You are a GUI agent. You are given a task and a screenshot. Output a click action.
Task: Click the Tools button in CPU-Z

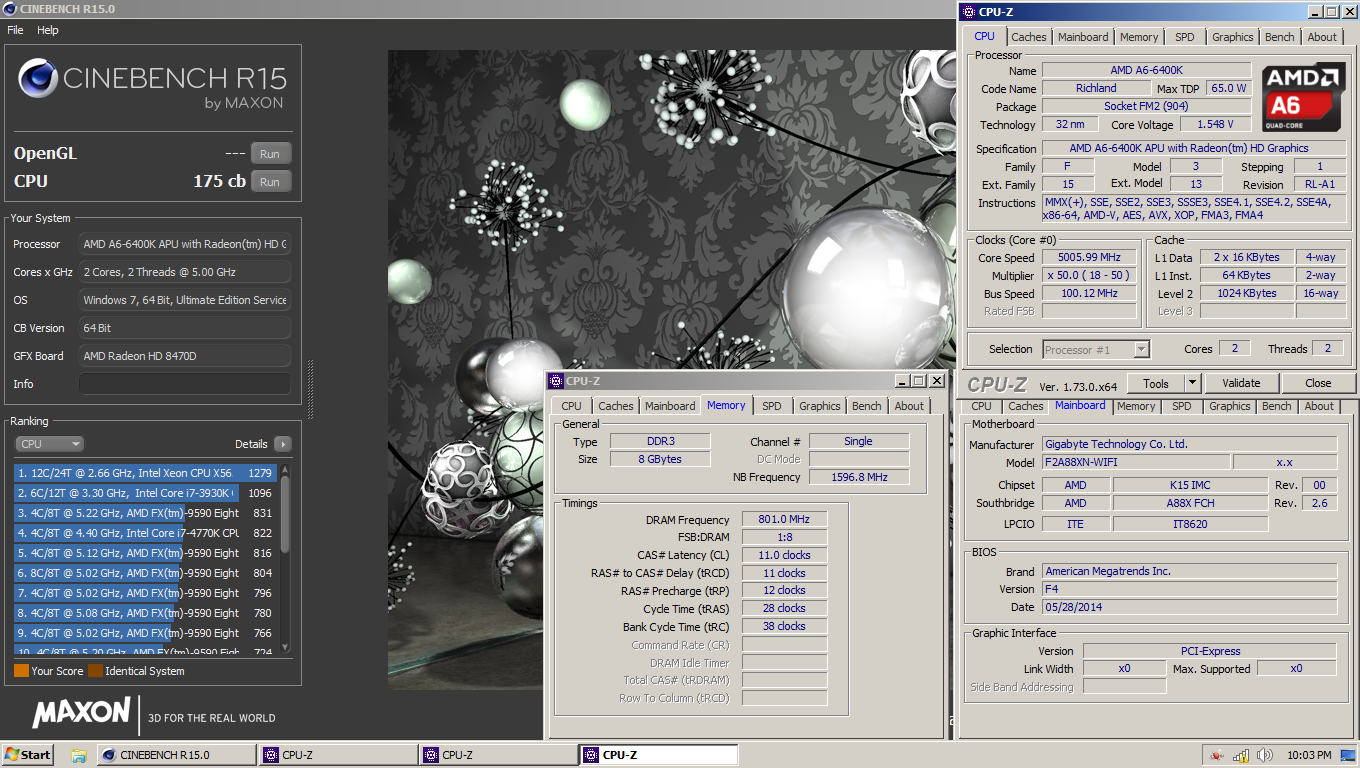pyautogui.click(x=1156, y=383)
